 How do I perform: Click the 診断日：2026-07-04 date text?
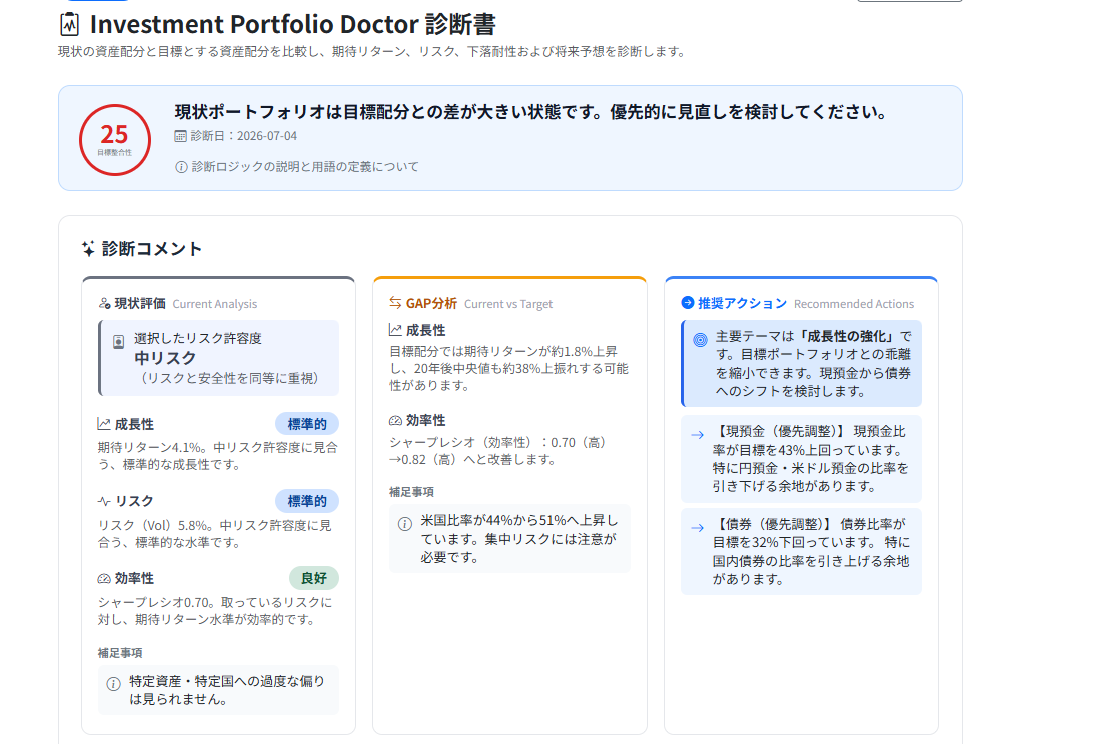243,136
